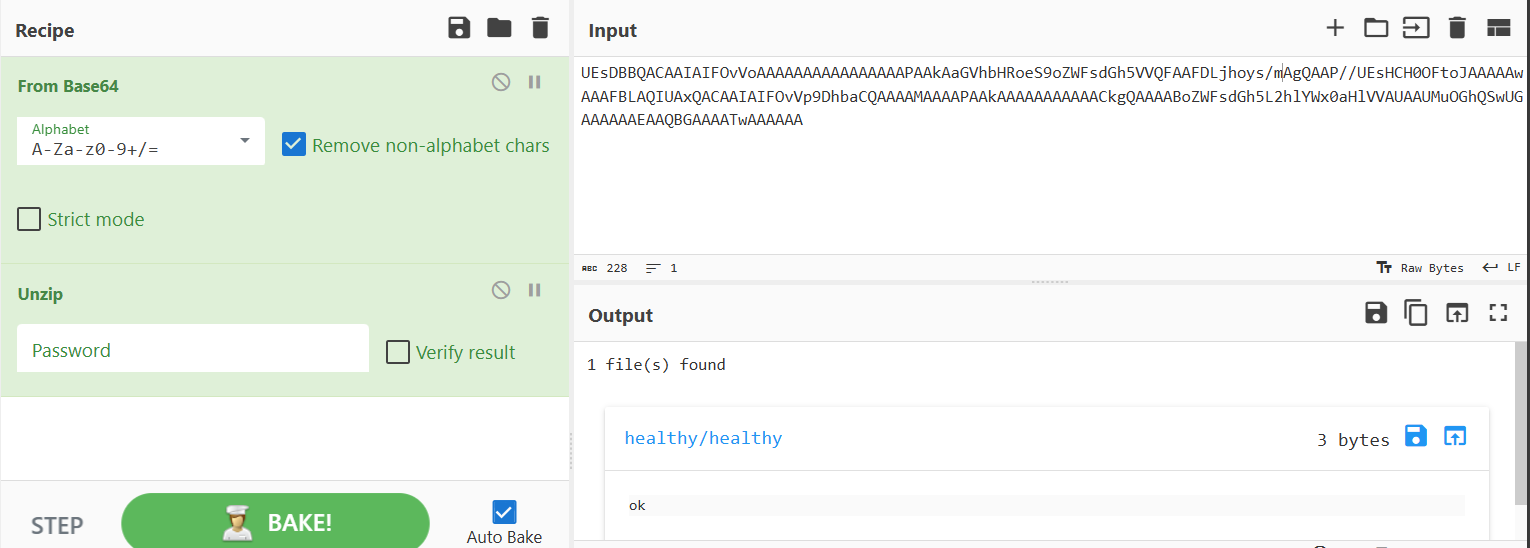Clear input and output
Viewport: 1530px width, 548px height.
tap(1457, 28)
